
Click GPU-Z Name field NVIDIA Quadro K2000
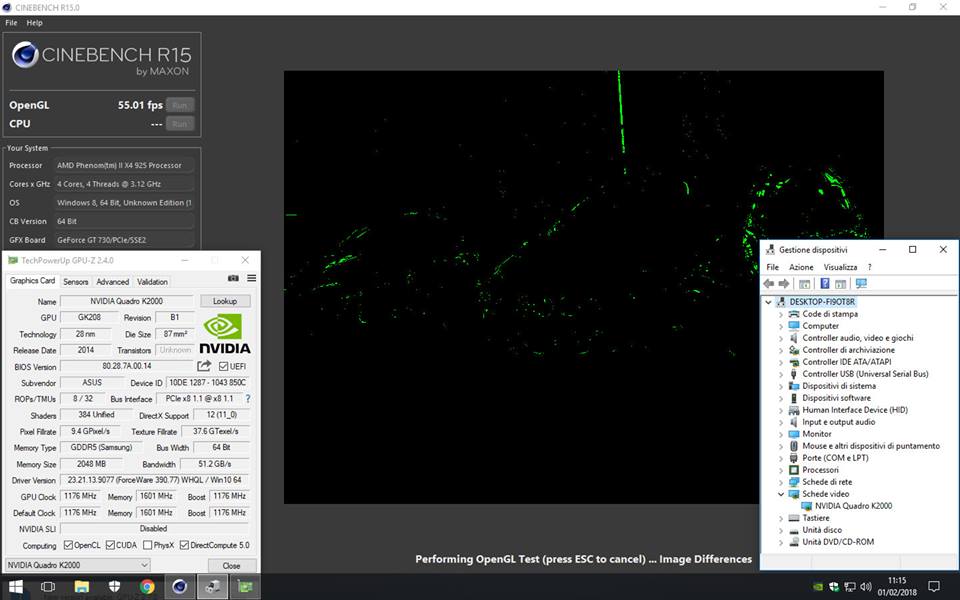pyautogui.click(x=127, y=301)
